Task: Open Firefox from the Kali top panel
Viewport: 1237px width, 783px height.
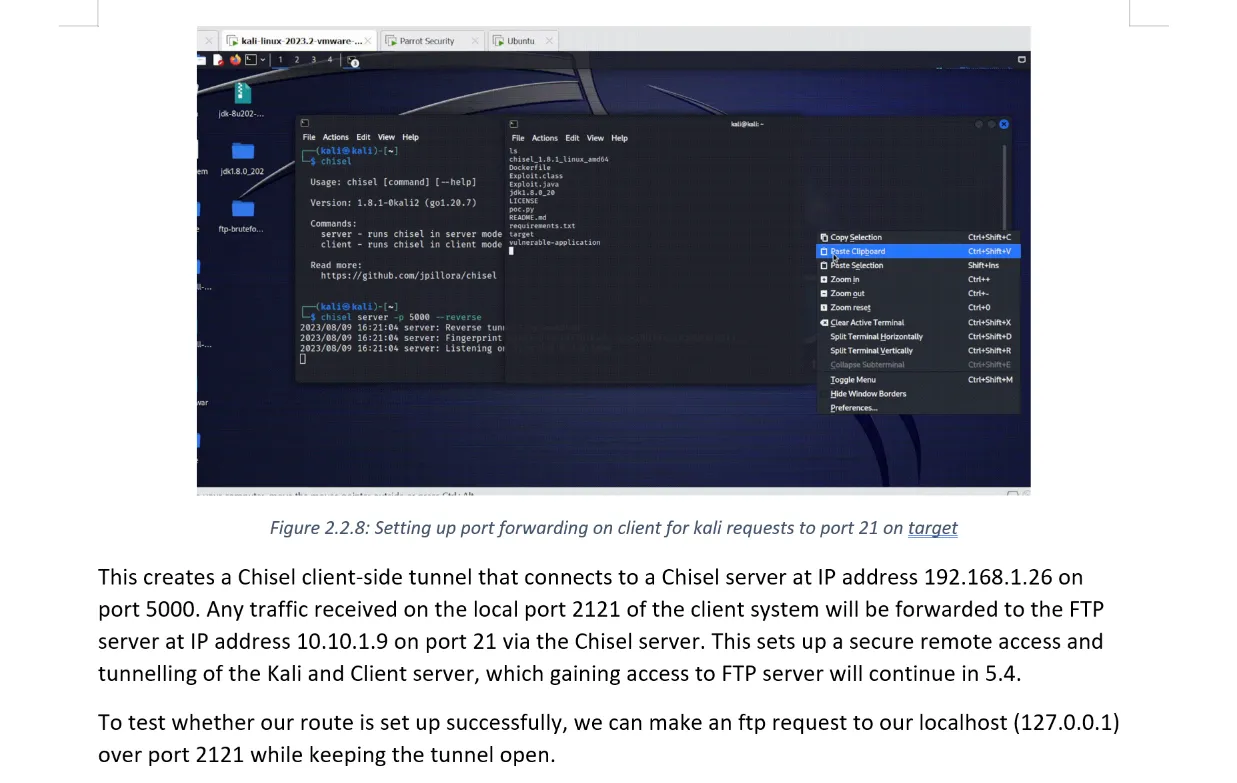Action: click(235, 60)
